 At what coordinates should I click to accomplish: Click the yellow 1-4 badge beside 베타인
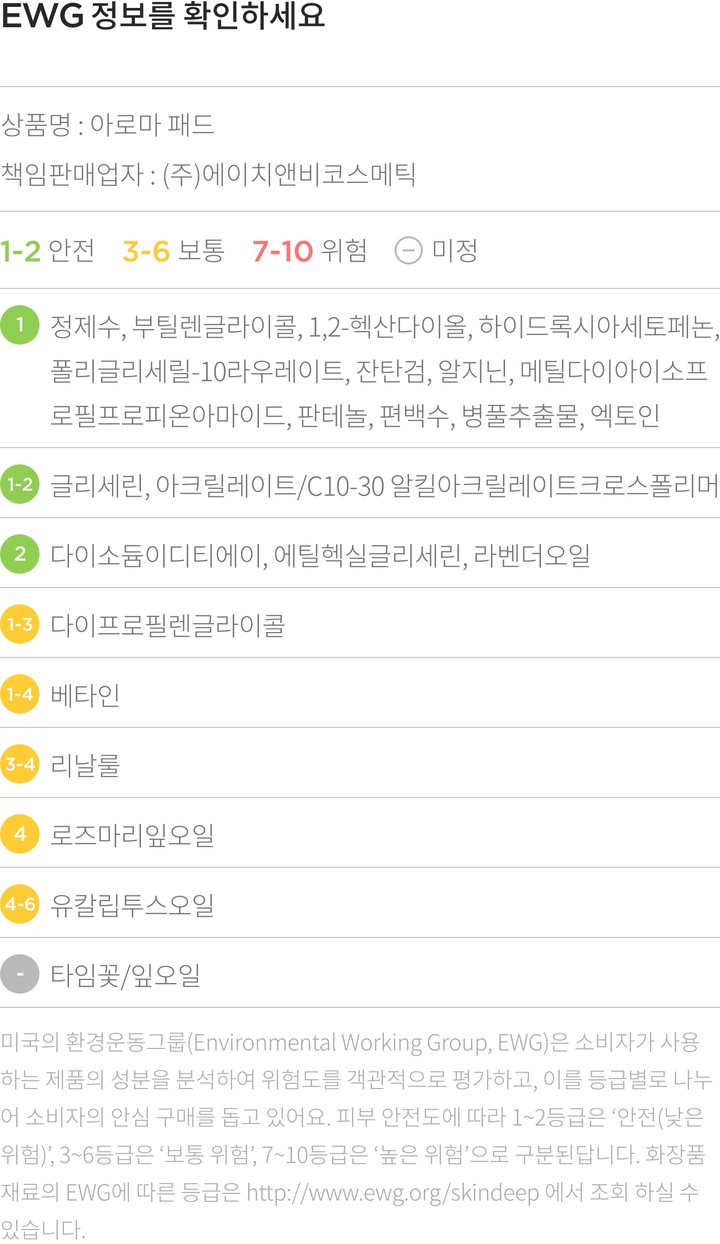[x=20, y=694]
